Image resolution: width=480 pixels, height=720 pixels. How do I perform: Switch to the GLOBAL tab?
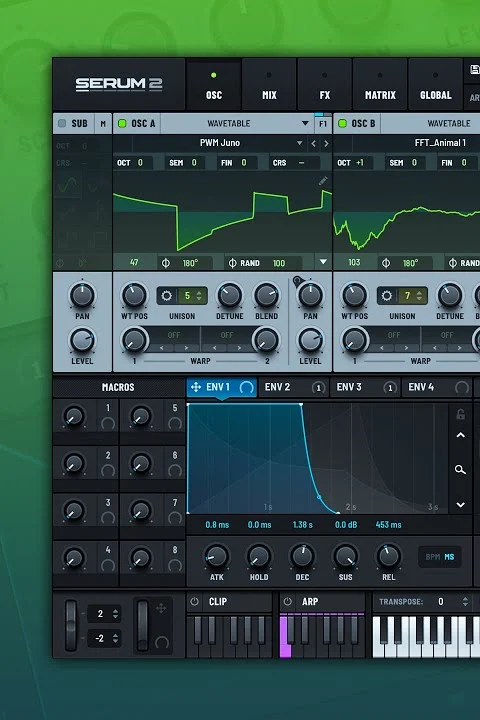(x=435, y=85)
